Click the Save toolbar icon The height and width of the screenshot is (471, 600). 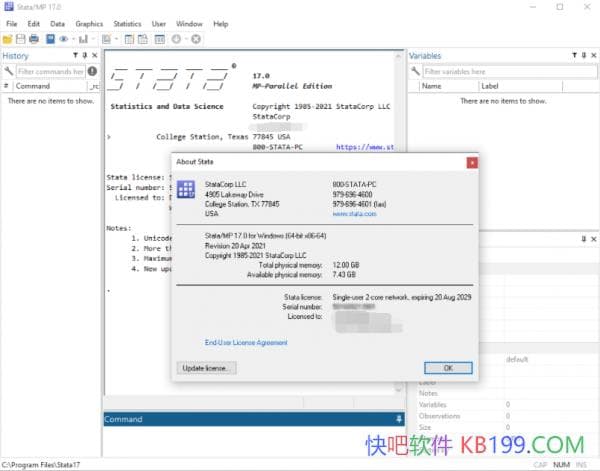coord(21,39)
